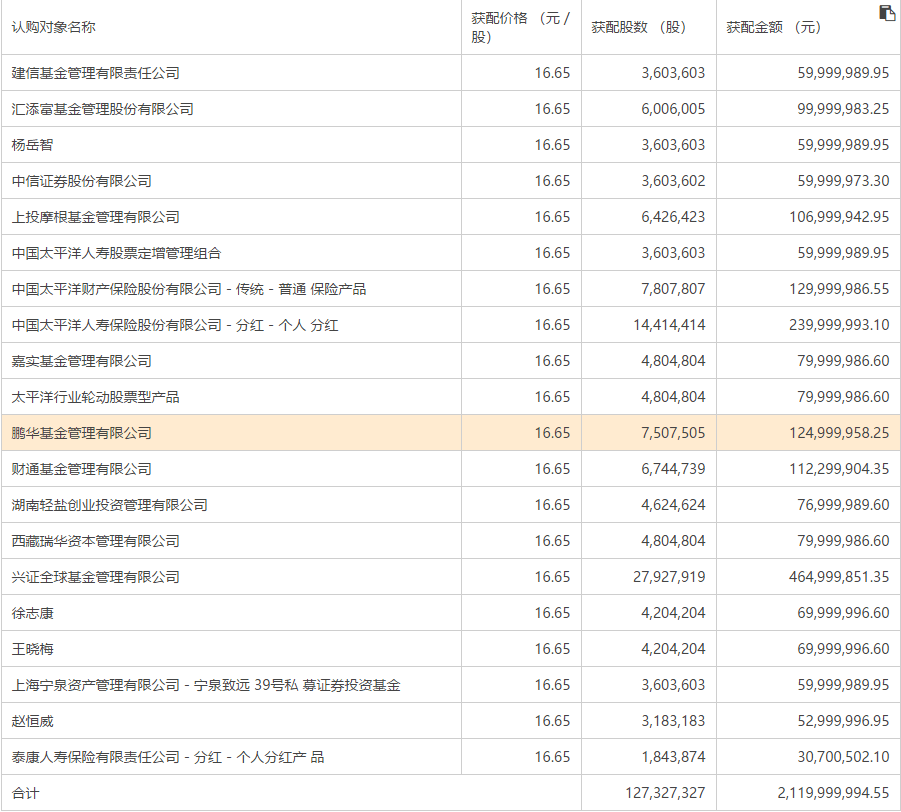This screenshot has width=901, height=812.
Task: Click the name 中信证券股份有限公司
Action: click(x=82, y=181)
